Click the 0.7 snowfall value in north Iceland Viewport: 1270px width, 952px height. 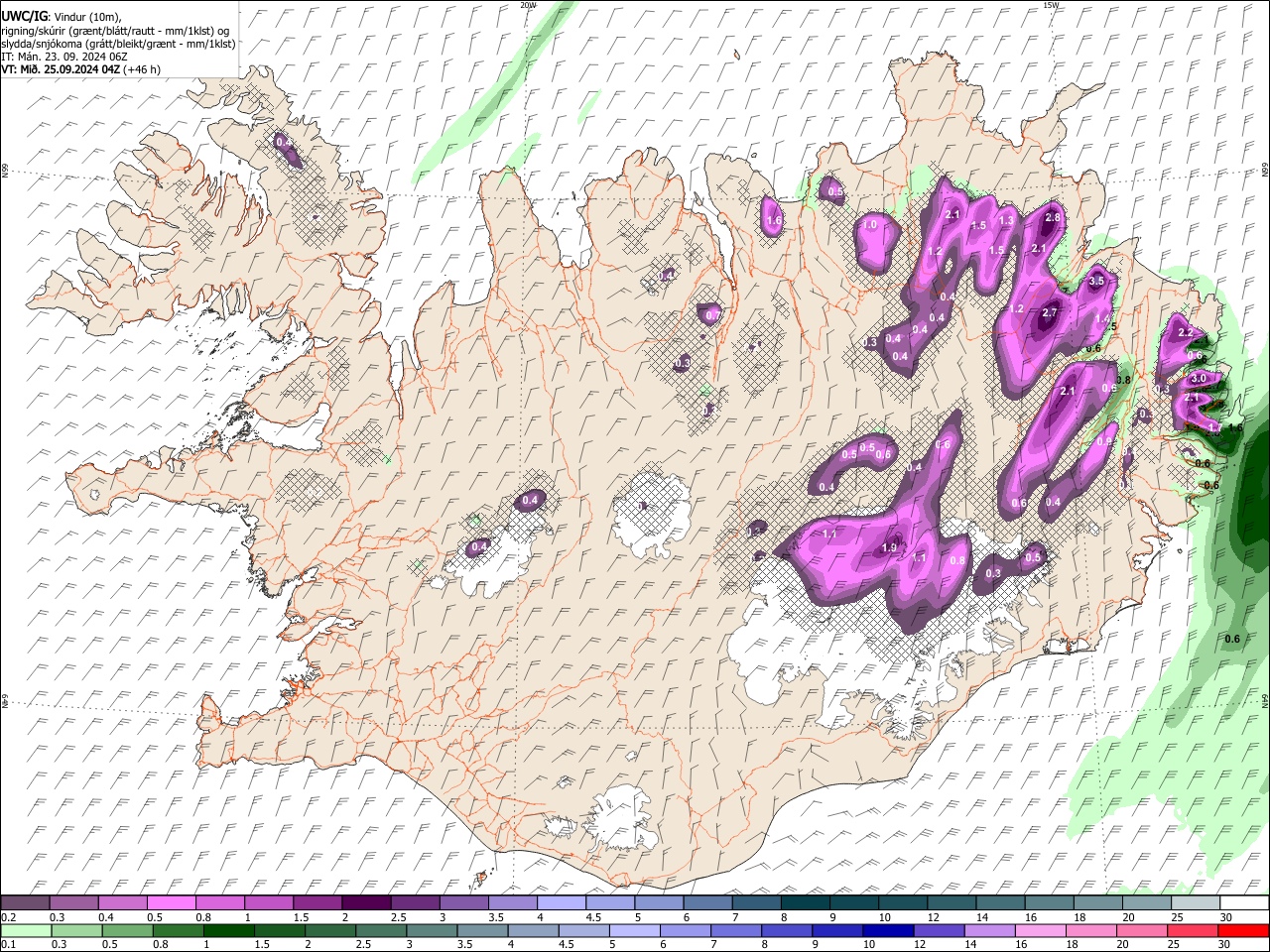tap(712, 315)
